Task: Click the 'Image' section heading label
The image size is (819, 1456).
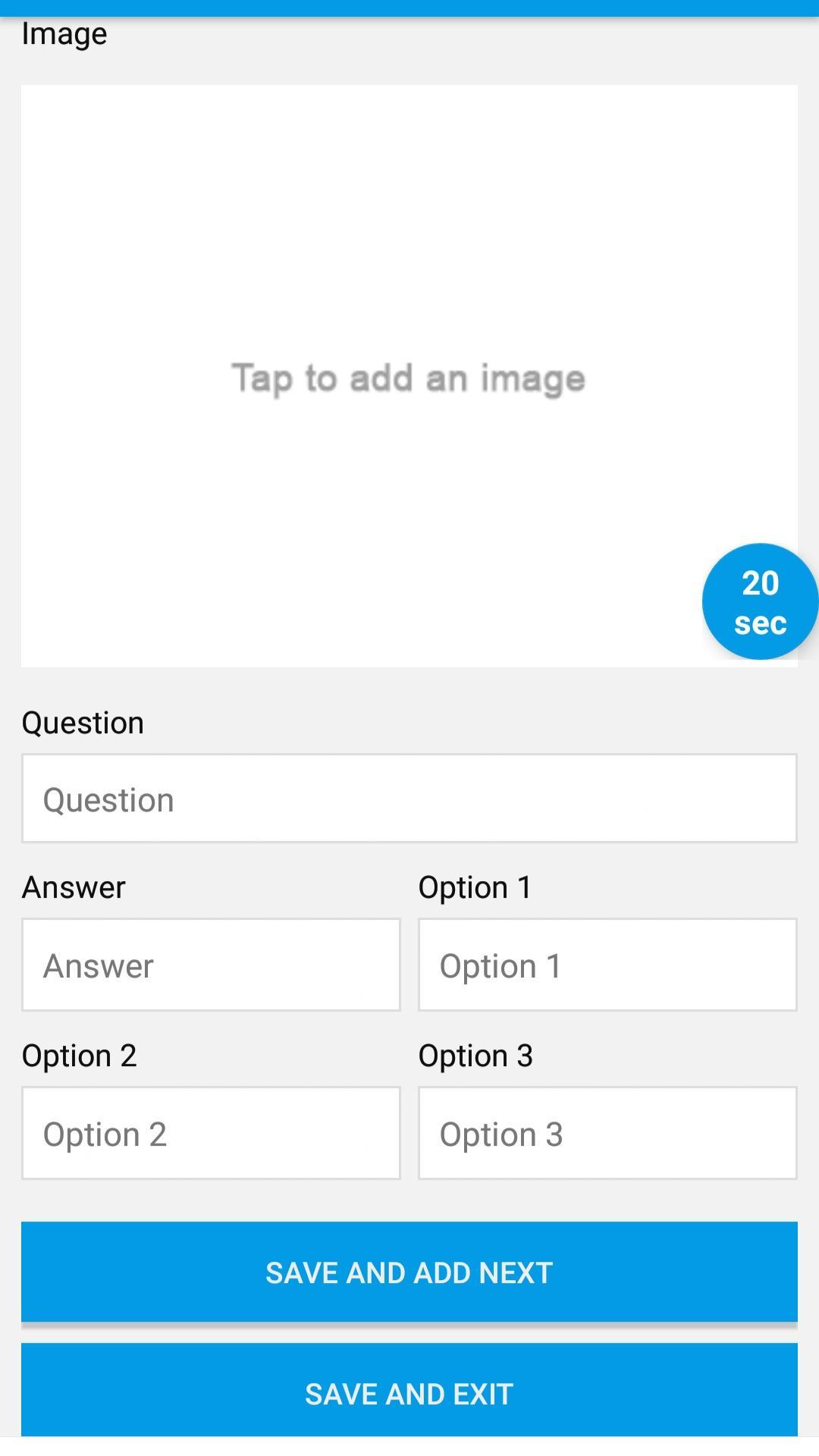Action: (64, 34)
